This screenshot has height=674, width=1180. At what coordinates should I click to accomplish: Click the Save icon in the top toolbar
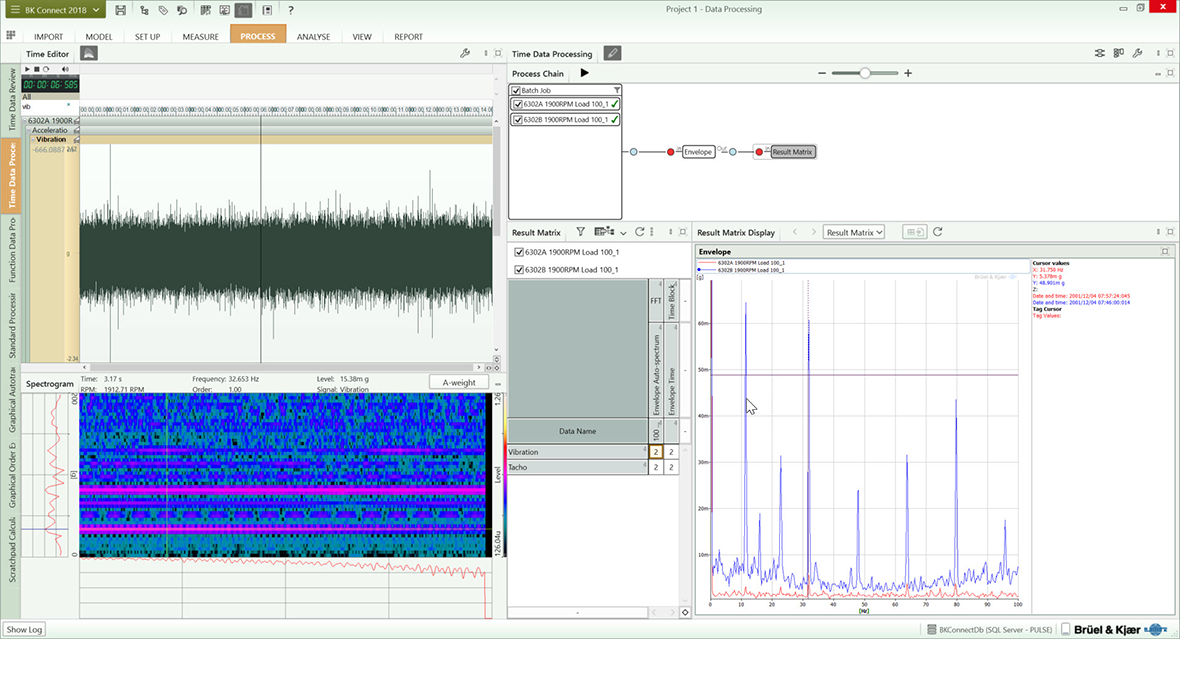[121, 10]
